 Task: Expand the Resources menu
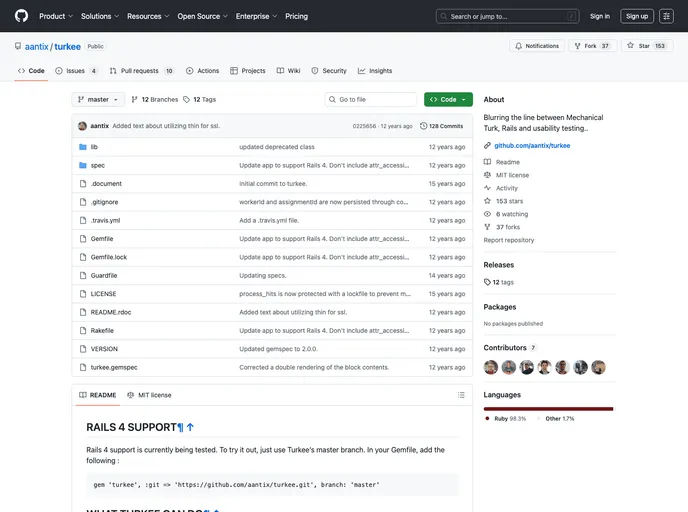pyautogui.click(x=148, y=16)
